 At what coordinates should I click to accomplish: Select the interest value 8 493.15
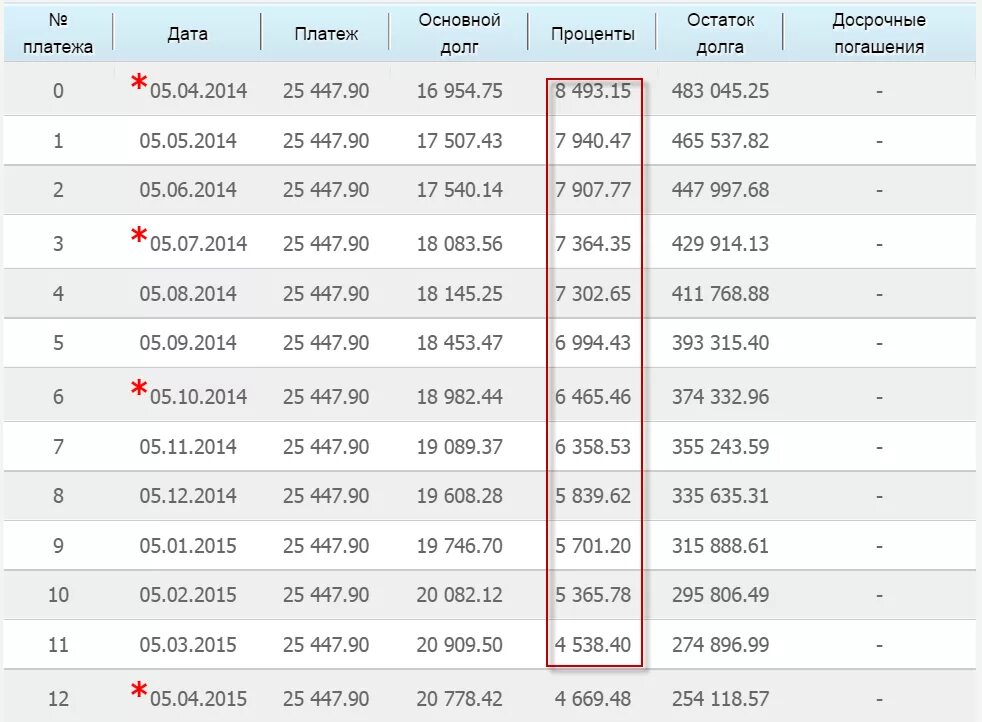pyautogui.click(x=593, y=91)
